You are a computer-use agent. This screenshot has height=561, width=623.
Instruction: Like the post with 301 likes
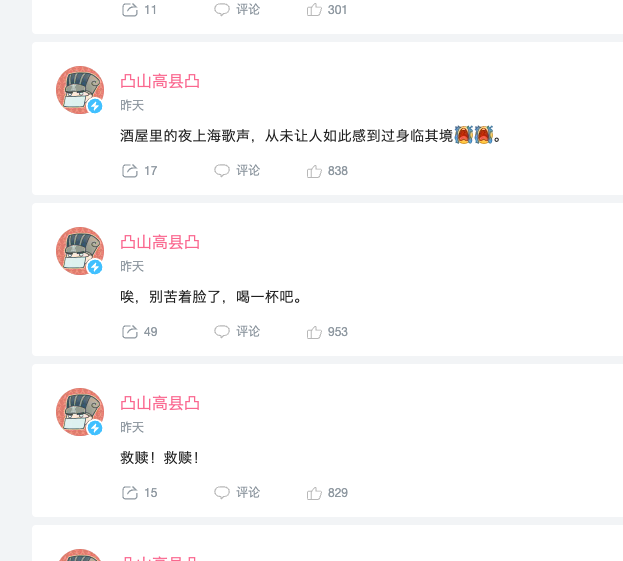314,10
